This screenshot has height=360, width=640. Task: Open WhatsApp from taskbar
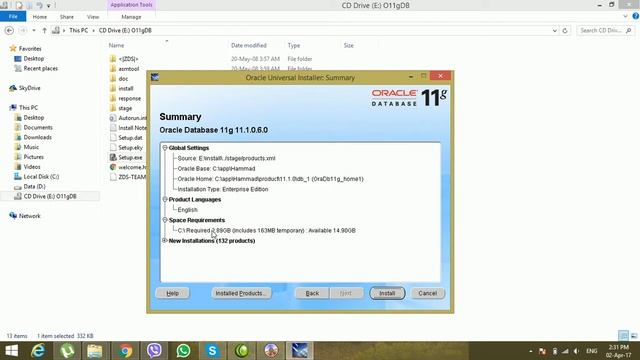(183, 351)
